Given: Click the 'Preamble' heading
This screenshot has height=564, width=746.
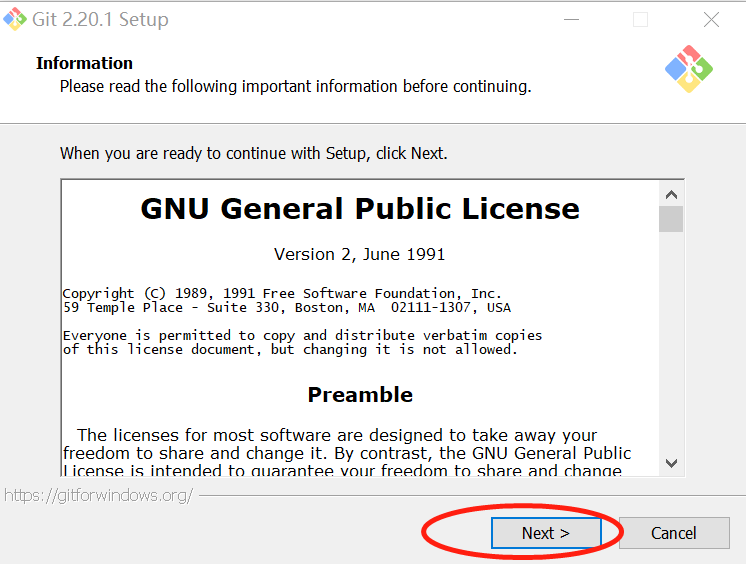Looking at the screenshot, I should coord(360,395).
